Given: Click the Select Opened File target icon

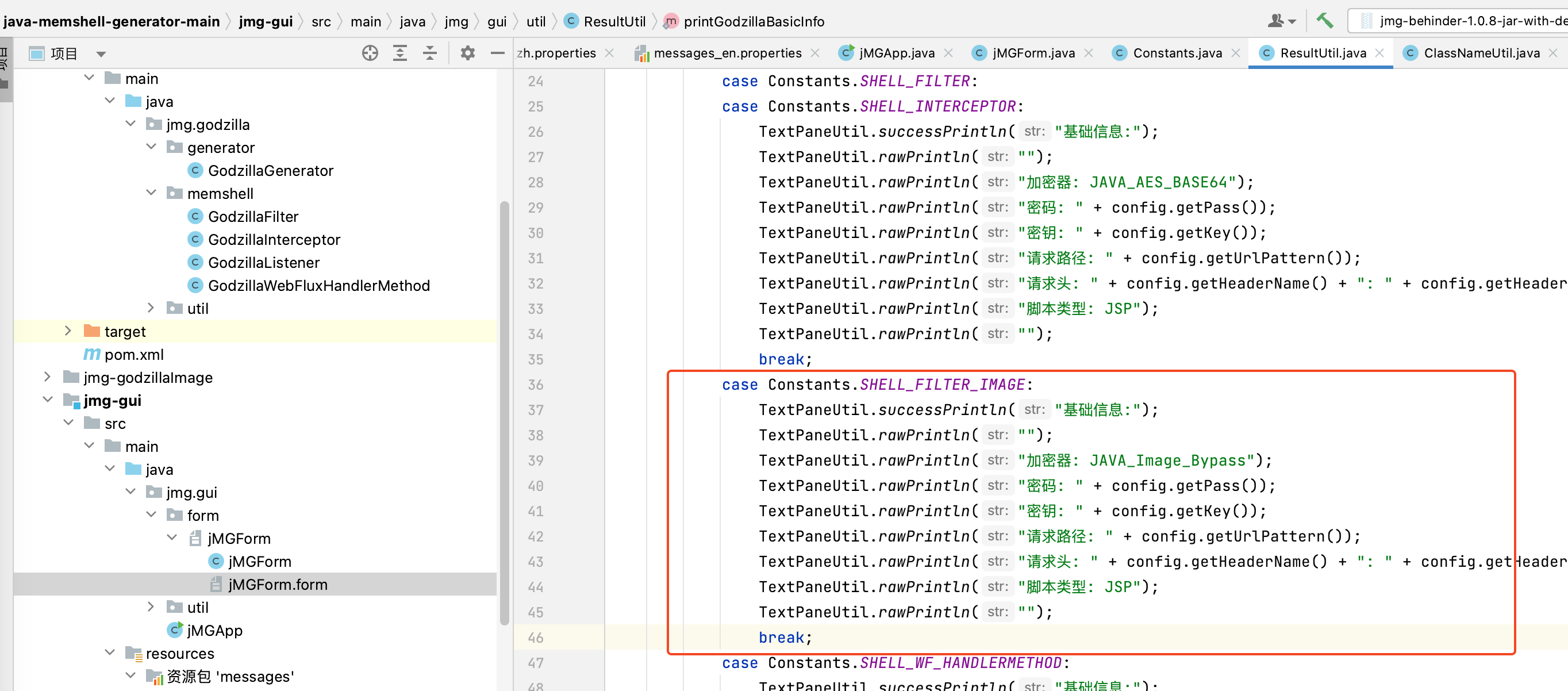Looking at the screenshot, I should tap(370, 53).
